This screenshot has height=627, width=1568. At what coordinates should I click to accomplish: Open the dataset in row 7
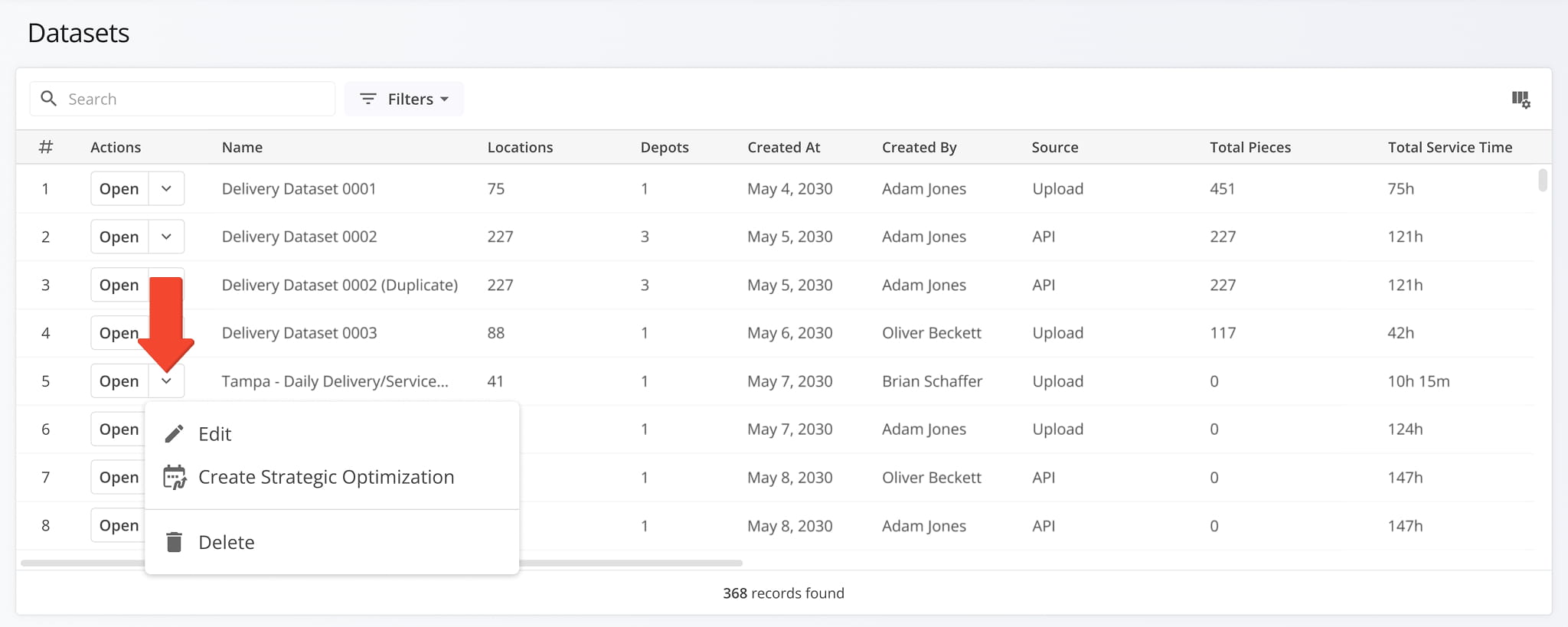pyautogui.click(x=119, y=477)
